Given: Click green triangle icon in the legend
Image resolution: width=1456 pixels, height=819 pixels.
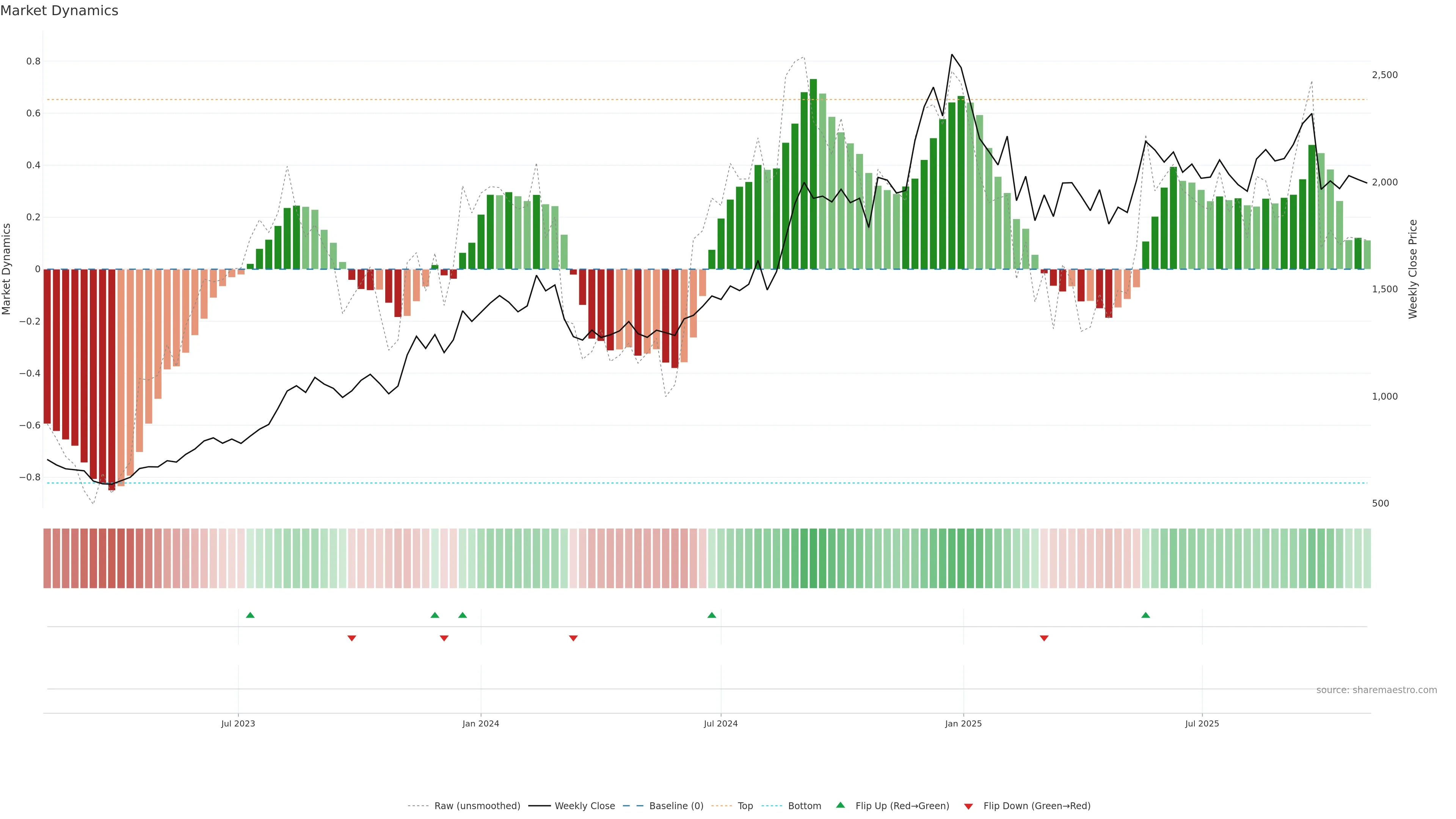Looking at the screenshot, I should click(841, 805).
